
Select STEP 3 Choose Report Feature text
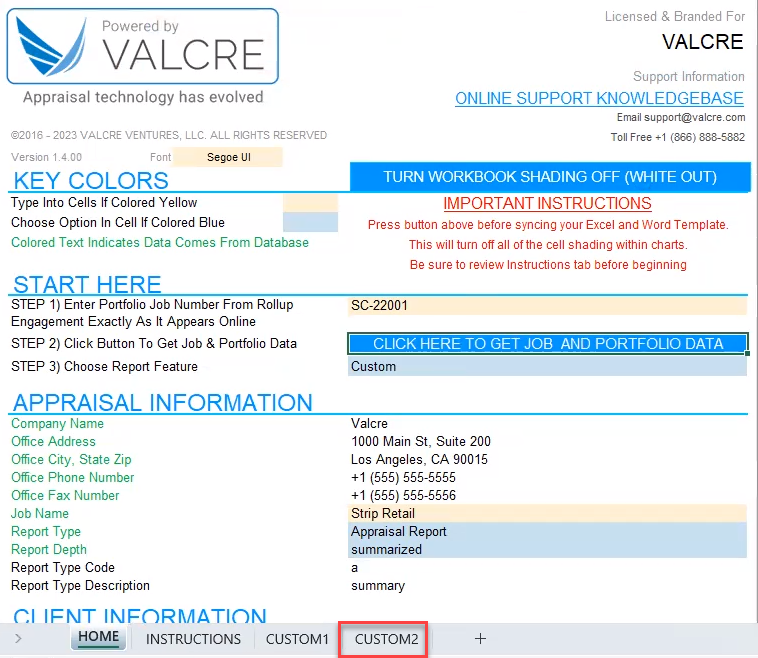(x=104, y=366)
